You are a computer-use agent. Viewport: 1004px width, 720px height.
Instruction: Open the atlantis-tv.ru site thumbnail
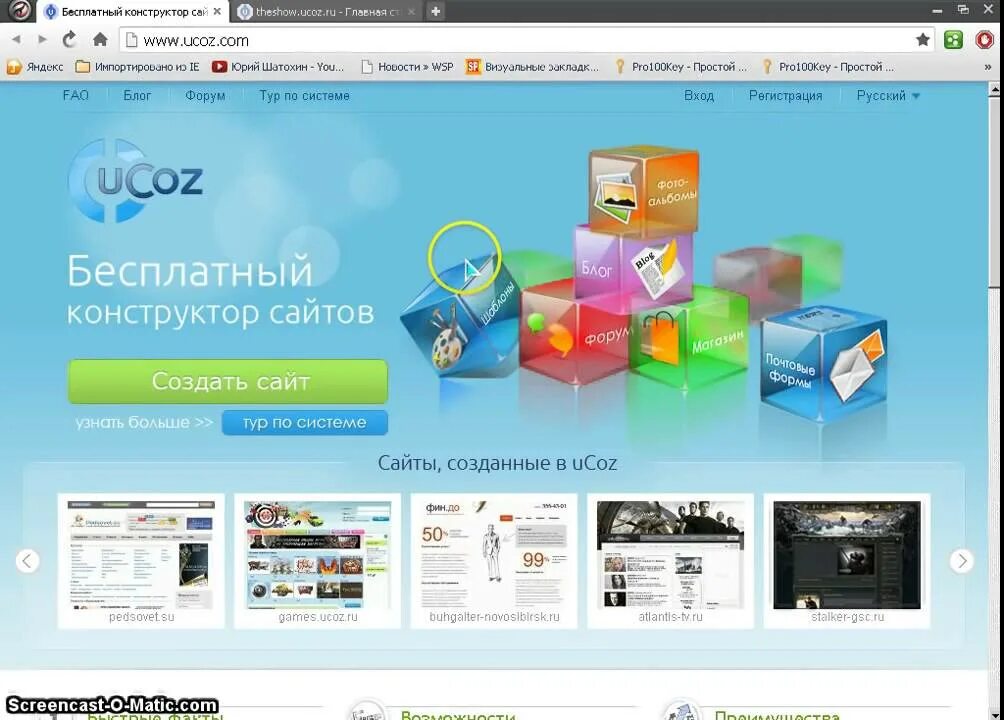pyautogui.click(x=670, y=561)
